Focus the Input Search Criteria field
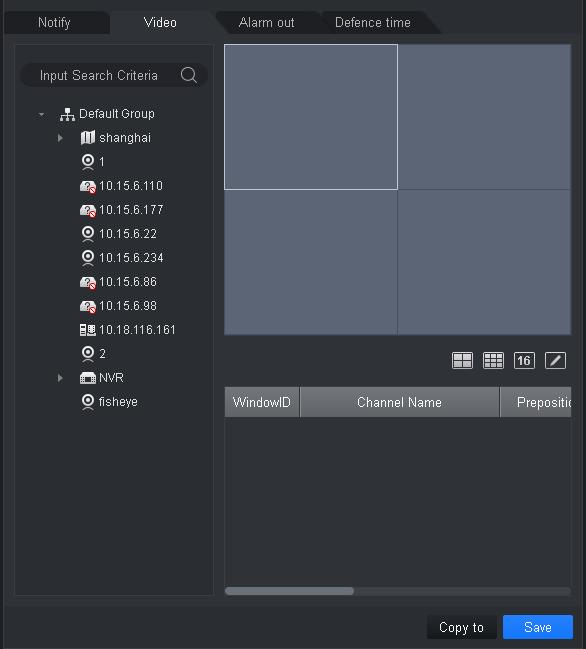 coord(114,75)
